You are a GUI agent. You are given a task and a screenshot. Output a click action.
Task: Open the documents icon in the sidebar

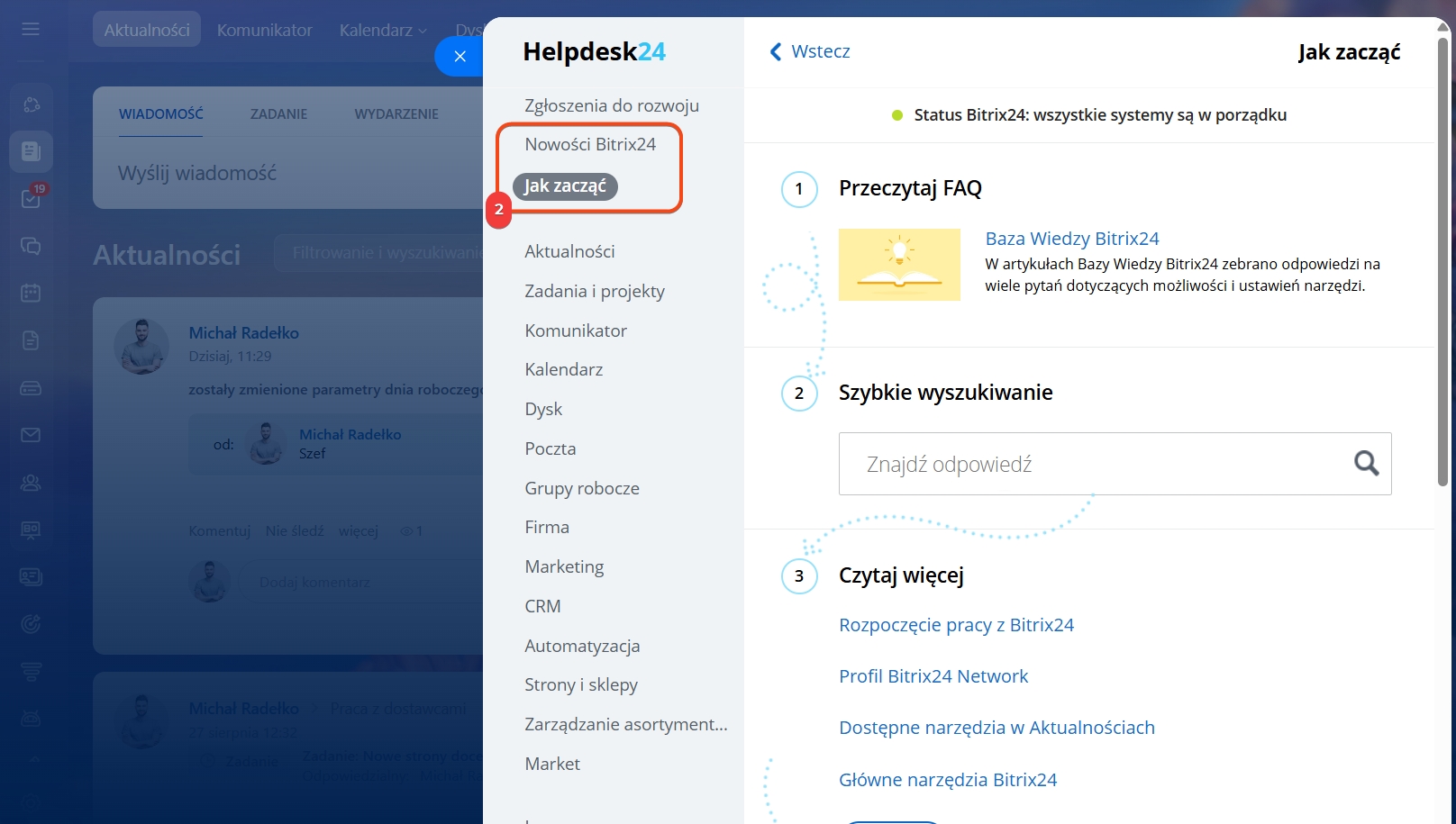(31, 340)
